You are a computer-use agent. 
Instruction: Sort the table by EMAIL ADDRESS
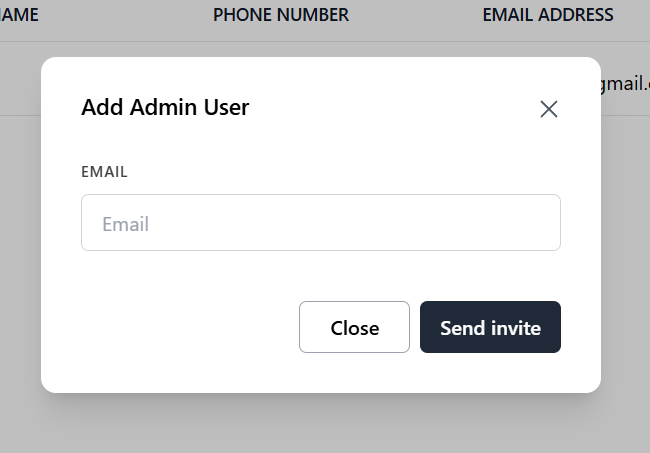[x=547, y=15]
